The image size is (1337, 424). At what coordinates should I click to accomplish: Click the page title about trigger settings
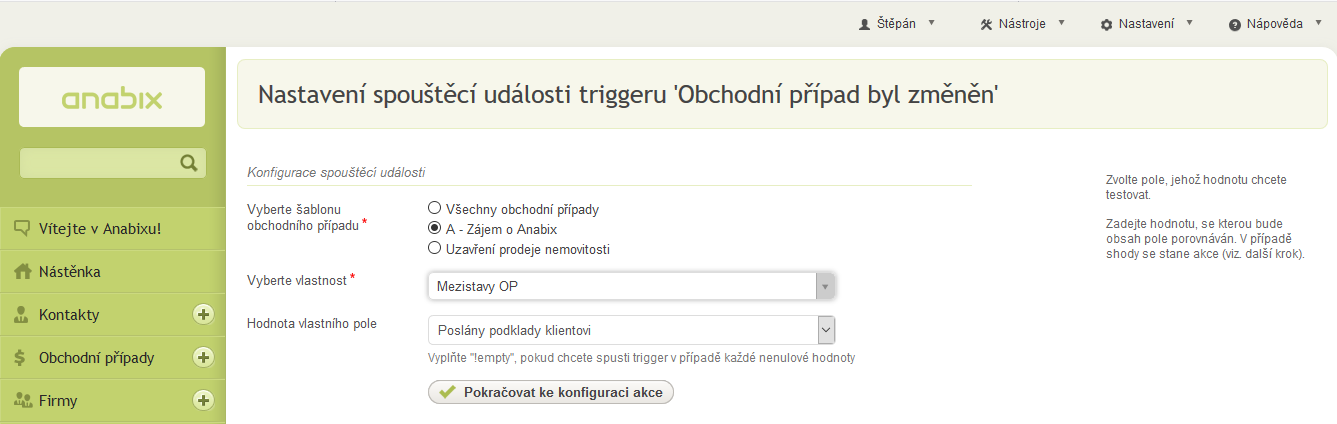(629, 95)
